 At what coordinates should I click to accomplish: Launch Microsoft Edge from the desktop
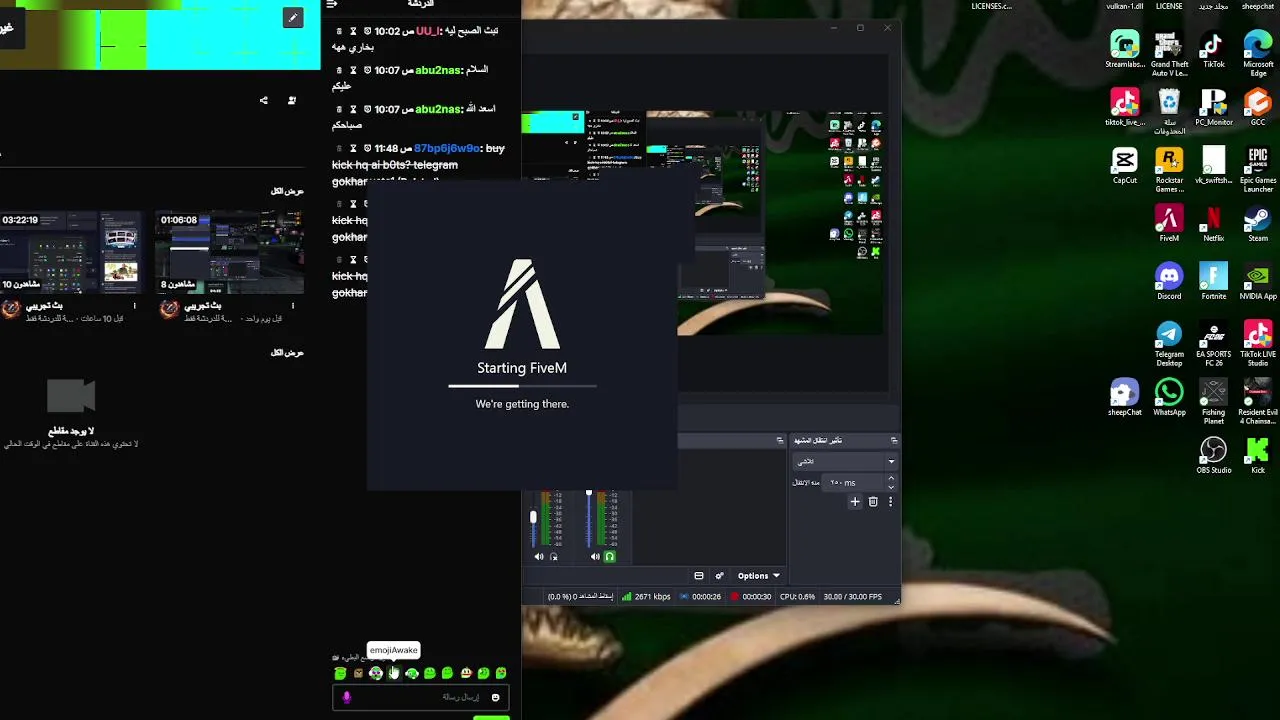click(x=1258, y=54)
